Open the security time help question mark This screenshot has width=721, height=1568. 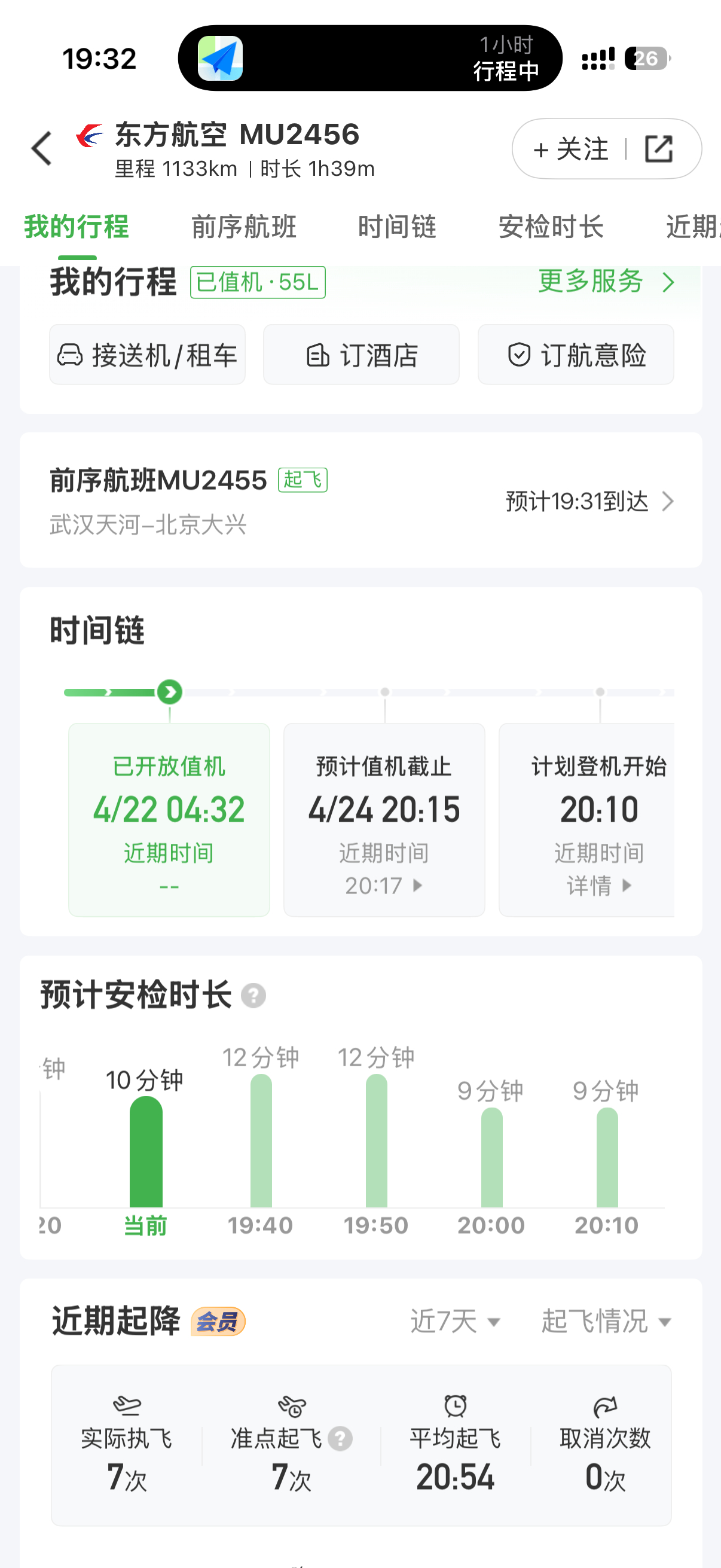[x=253, y=996]
